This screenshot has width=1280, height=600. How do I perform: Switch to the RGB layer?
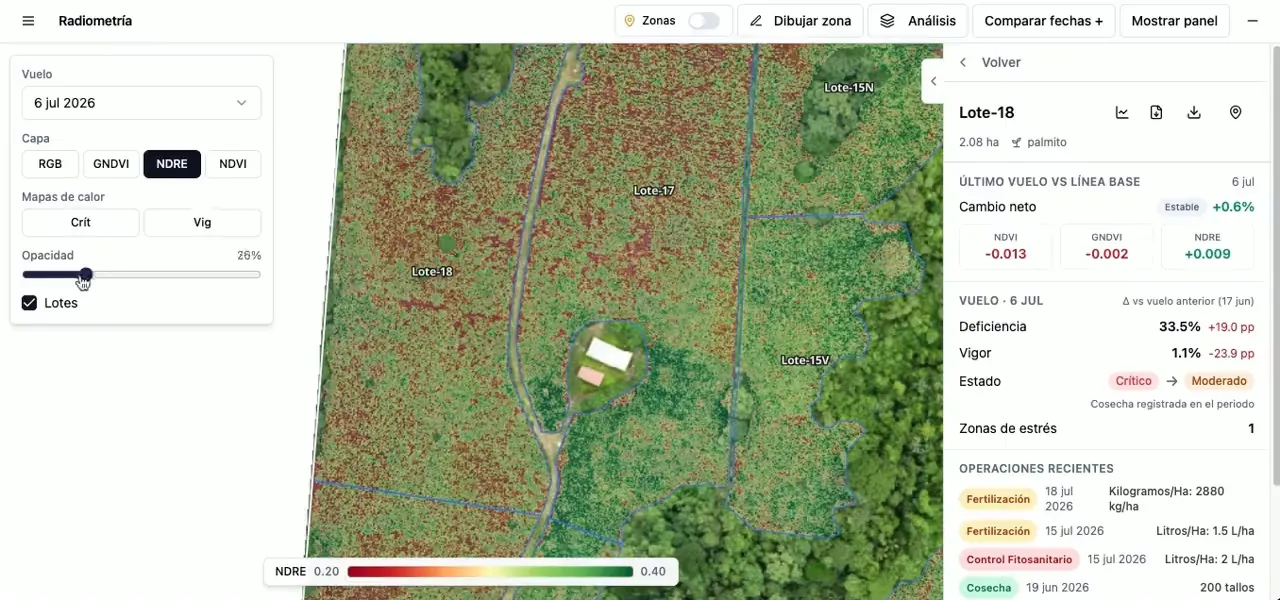pyautogui.click(x=50, y=164)
